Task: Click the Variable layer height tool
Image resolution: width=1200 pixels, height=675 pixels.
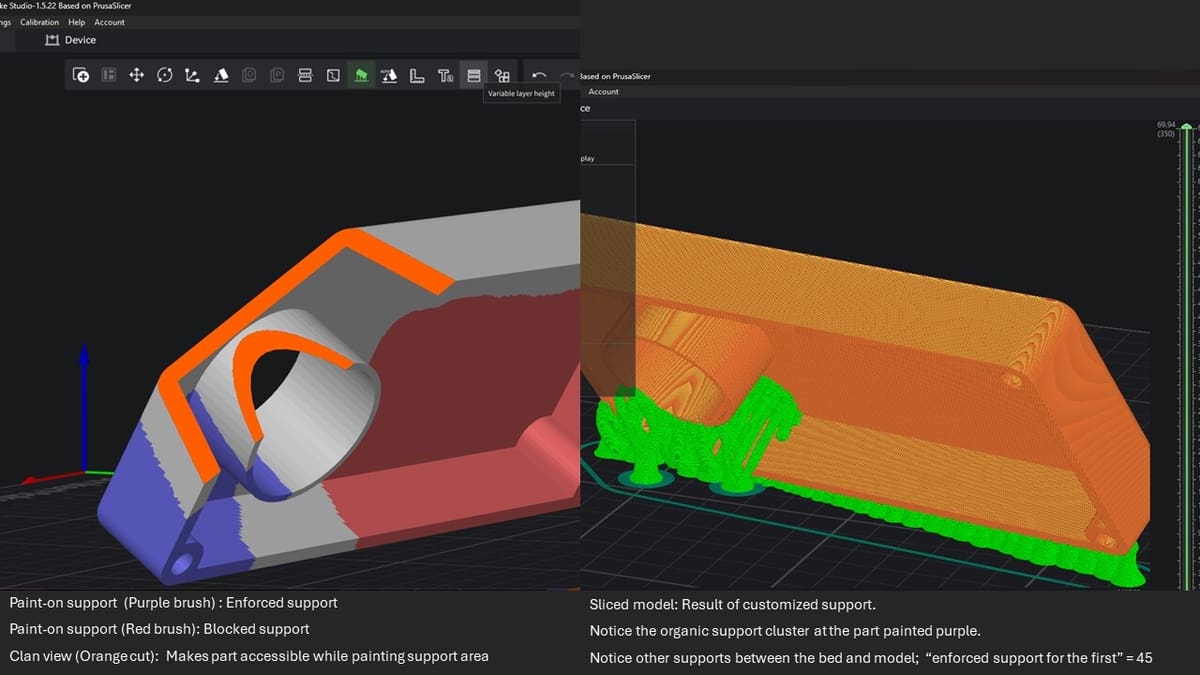Action: (x=473, y=75)
